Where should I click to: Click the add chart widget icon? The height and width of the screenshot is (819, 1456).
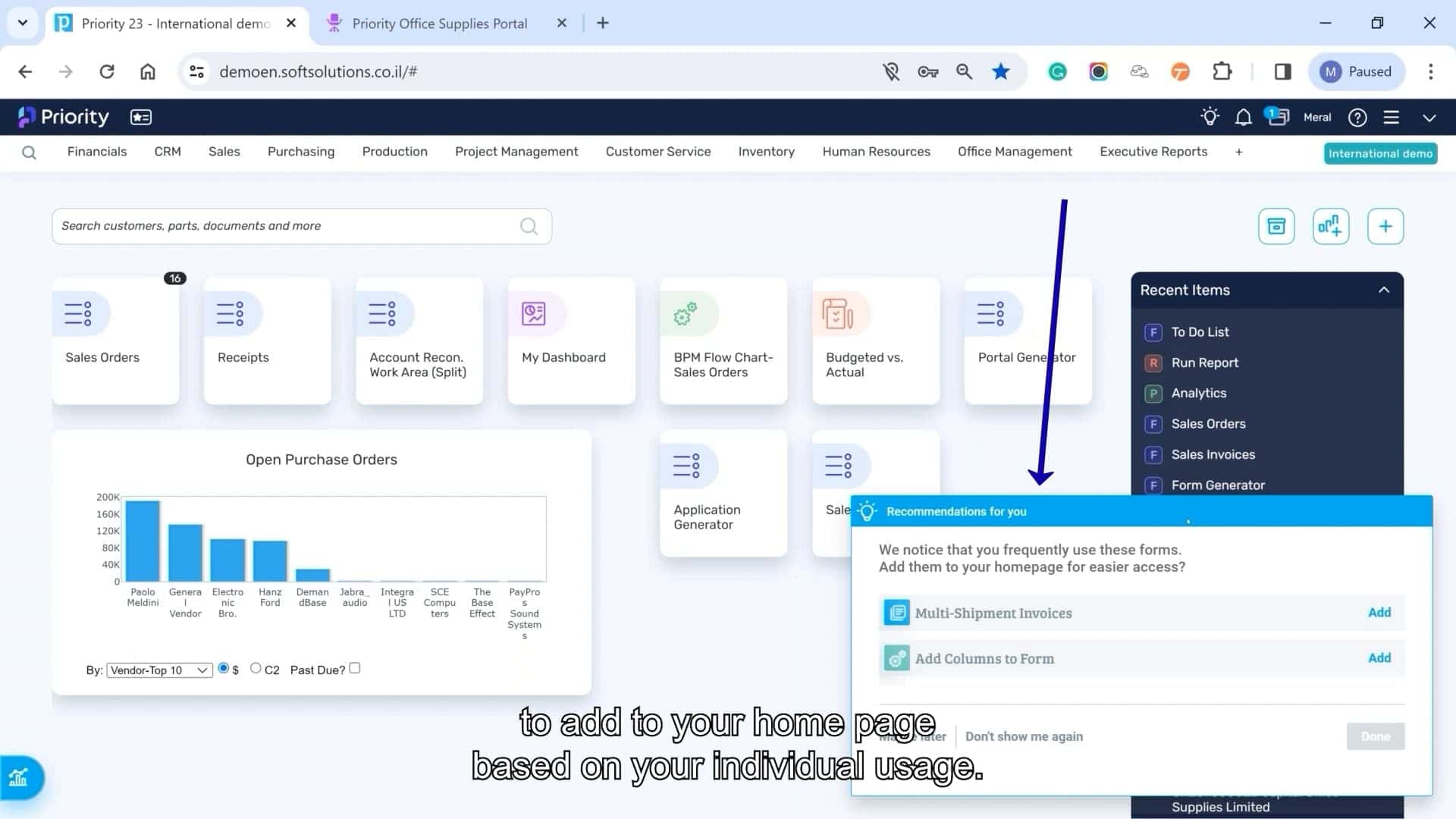pos(1331,226)
